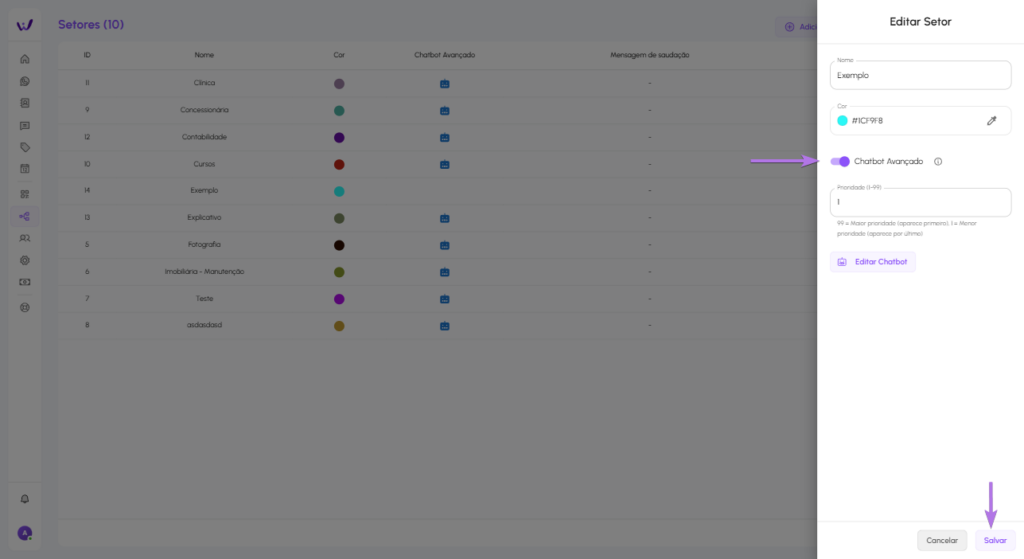
Task: Open the WhatsApp icon in the sidebar
Action: point(25,81)
